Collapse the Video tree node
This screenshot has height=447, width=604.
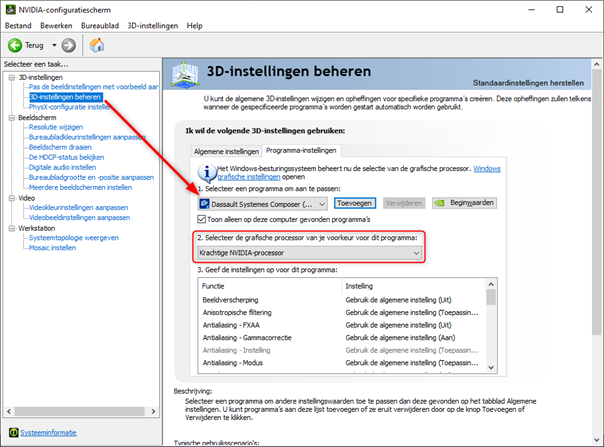point(12,198)
